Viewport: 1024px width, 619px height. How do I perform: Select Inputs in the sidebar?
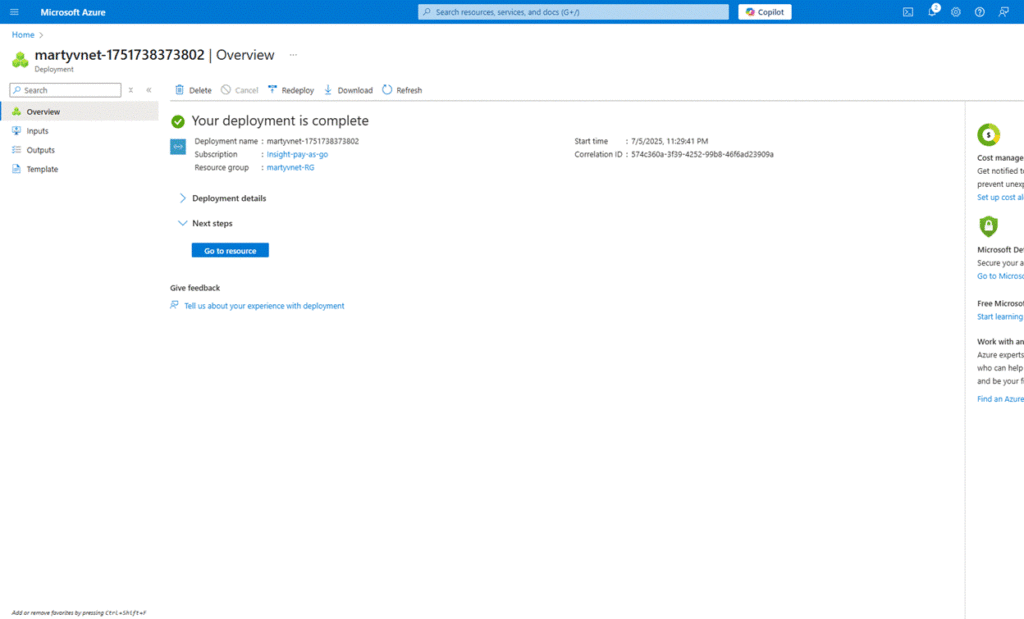click(37, 131)
